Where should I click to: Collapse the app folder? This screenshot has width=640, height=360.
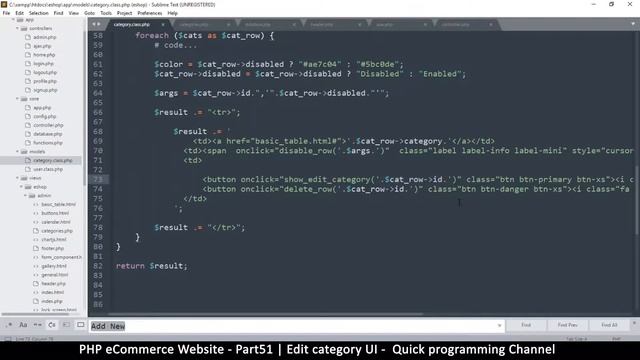13,20
